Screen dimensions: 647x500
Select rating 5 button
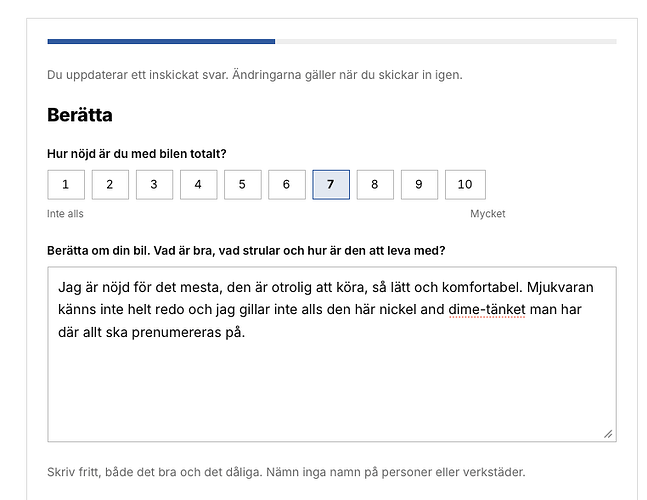pyautogui.click(x=243, y=184)
